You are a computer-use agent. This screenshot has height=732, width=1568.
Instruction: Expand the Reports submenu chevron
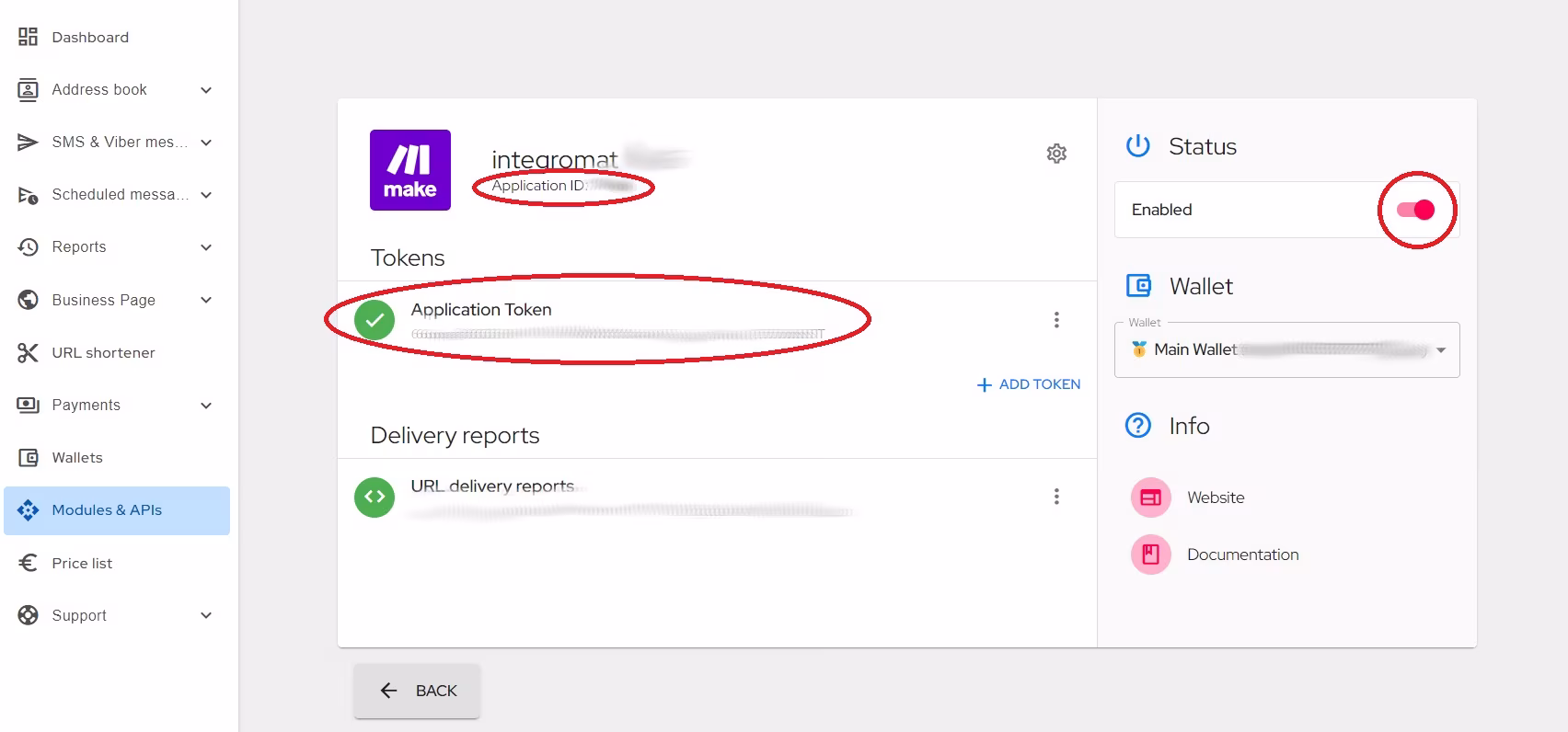[x=206, y=247]
